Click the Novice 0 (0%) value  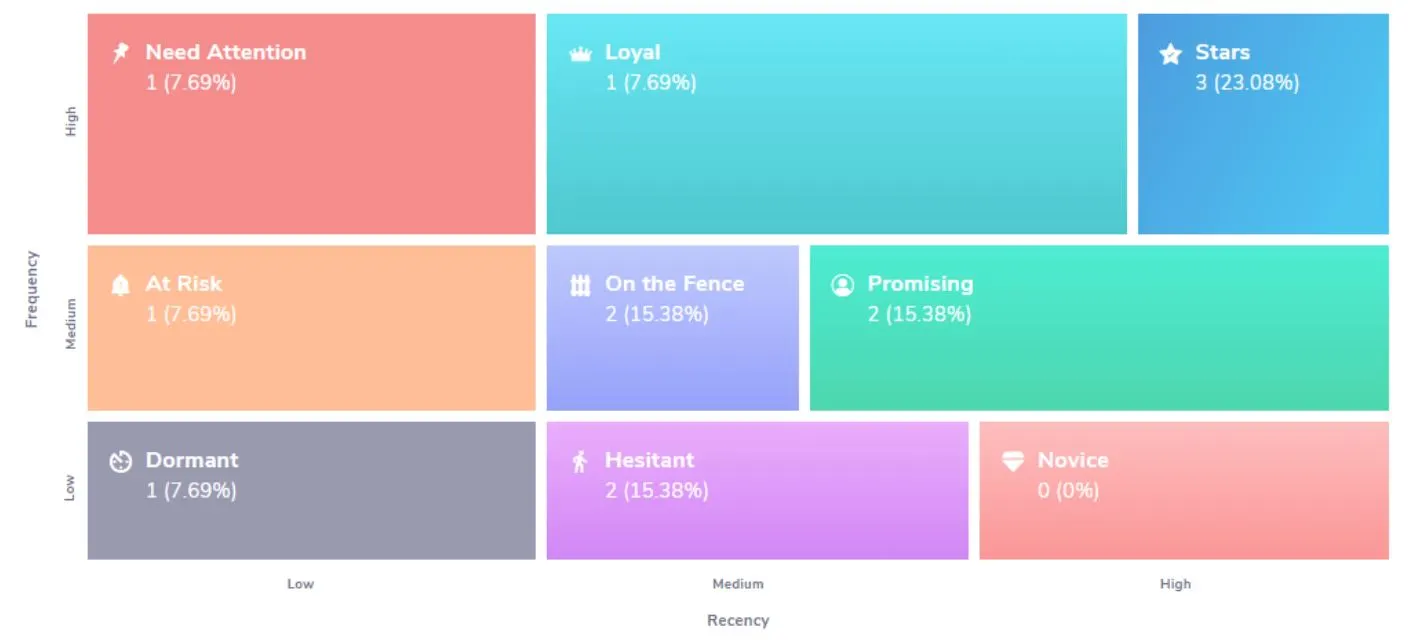1068,491
